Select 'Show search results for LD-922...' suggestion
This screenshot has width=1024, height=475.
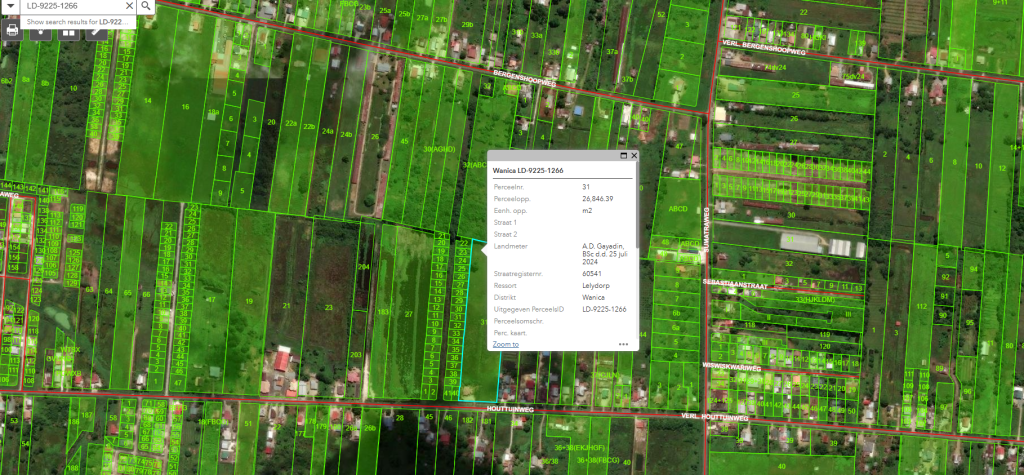click(75, 21)
